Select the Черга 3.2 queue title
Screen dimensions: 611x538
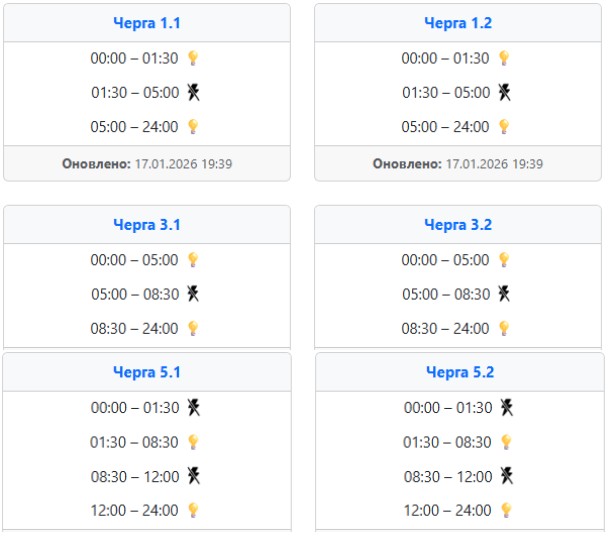[x=458, y=225]
